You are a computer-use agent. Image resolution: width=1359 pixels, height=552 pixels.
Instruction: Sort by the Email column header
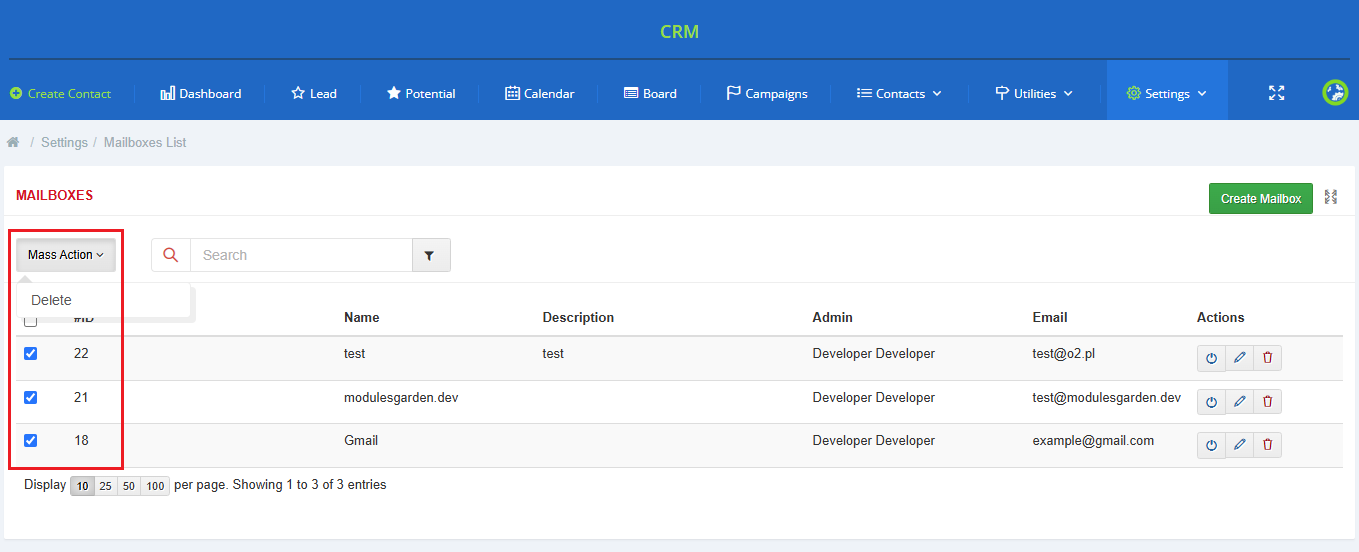pyautogui.click(x=1050, y=317)
